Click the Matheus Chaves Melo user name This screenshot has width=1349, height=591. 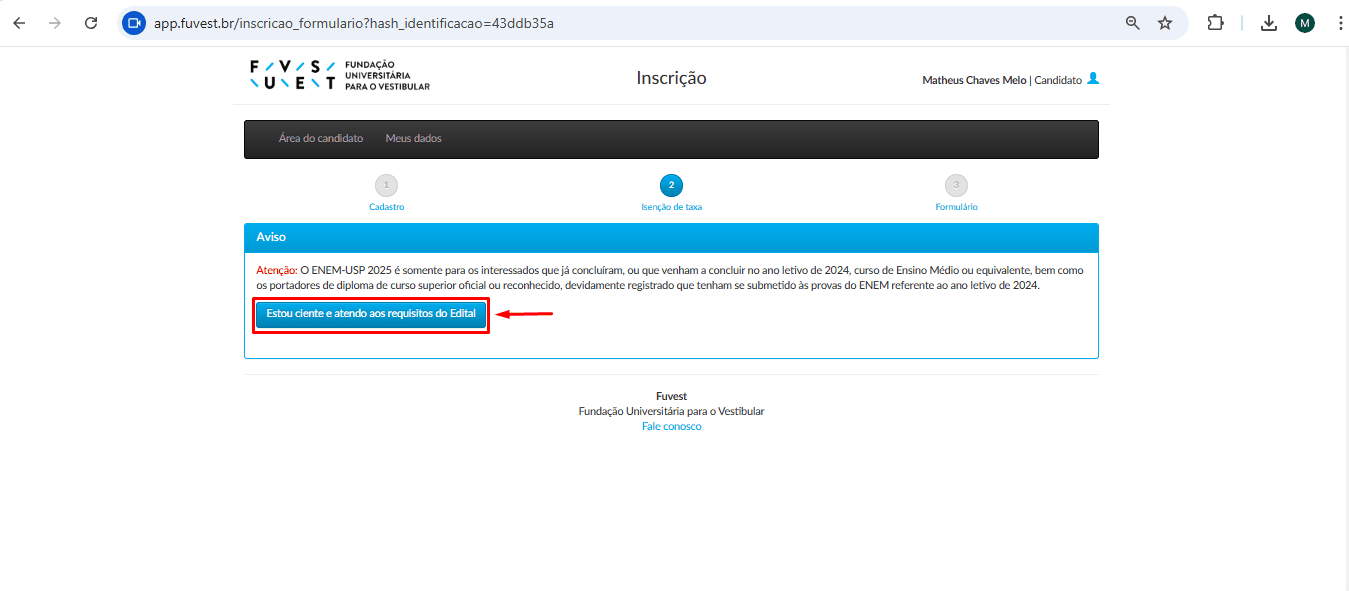974,80
